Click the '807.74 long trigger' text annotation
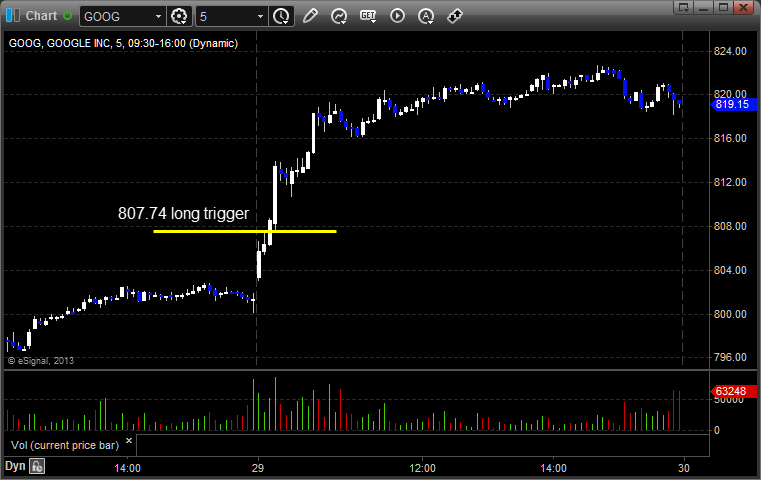The height and width of the screenshot is (480, 761). [183, 214]
